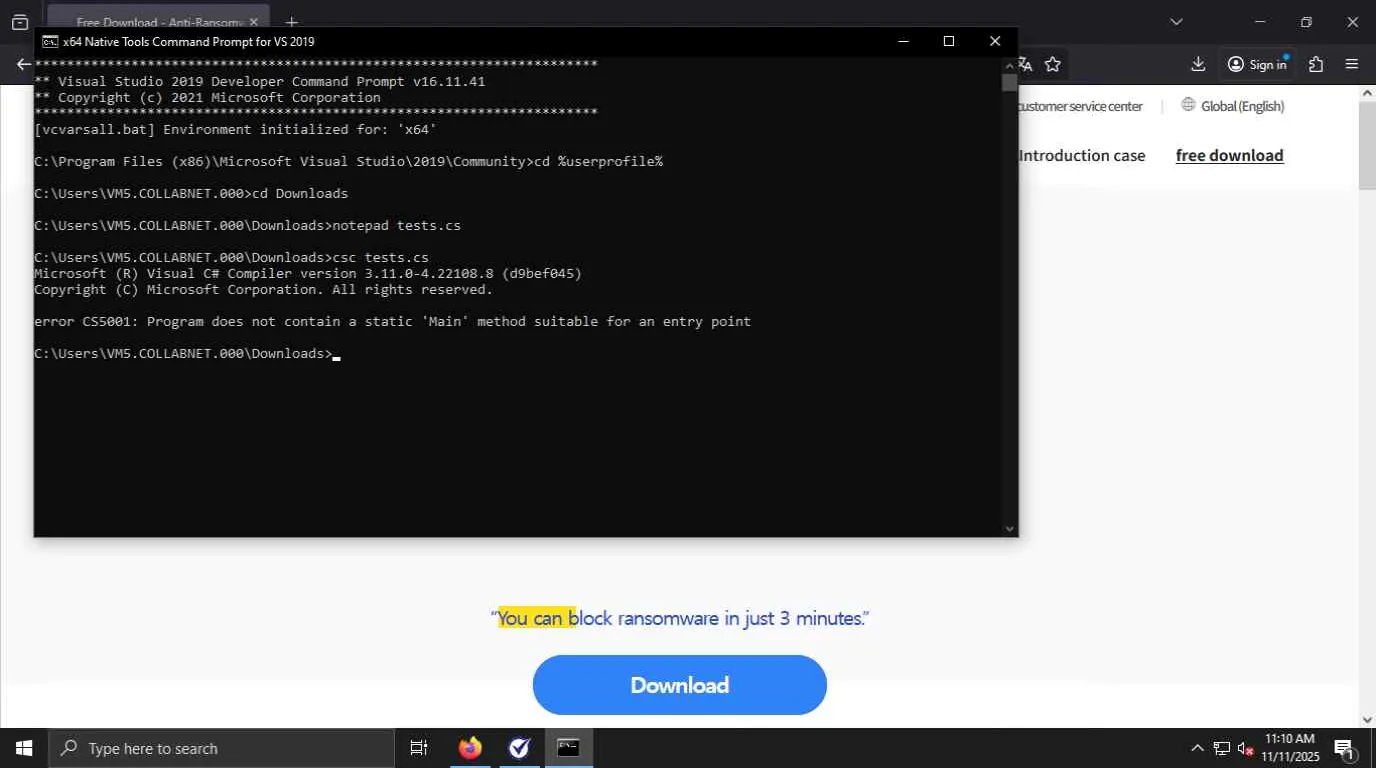Viewport: 1376px width, 768px height.
Task: Open the checkmark app on the taskbar
Action: pyautogui.click(x=519, y=748)
